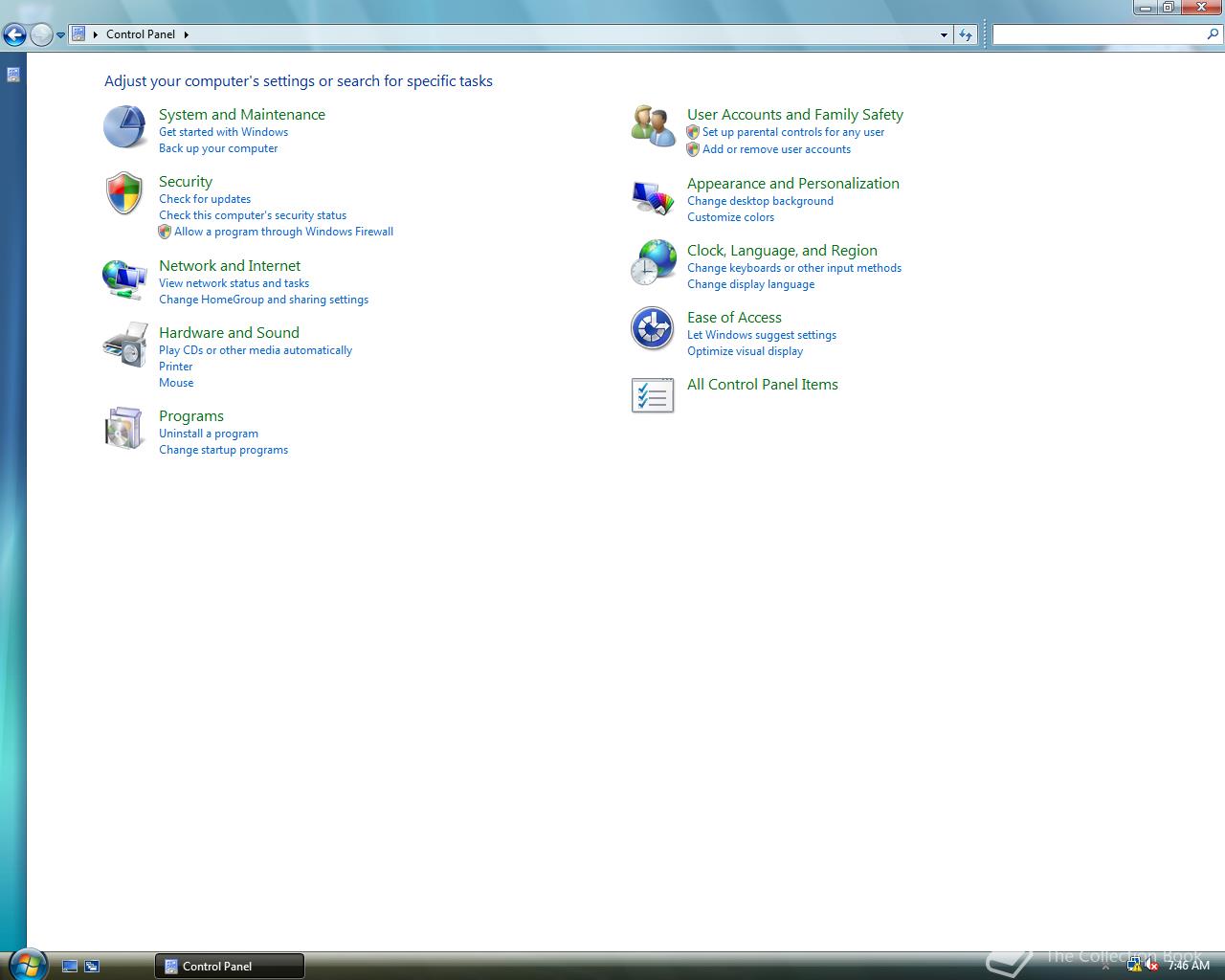Open System and Maintenance category
This screenshot has height=980, width=1225.
pyautogui.click(x=242, y=114)
